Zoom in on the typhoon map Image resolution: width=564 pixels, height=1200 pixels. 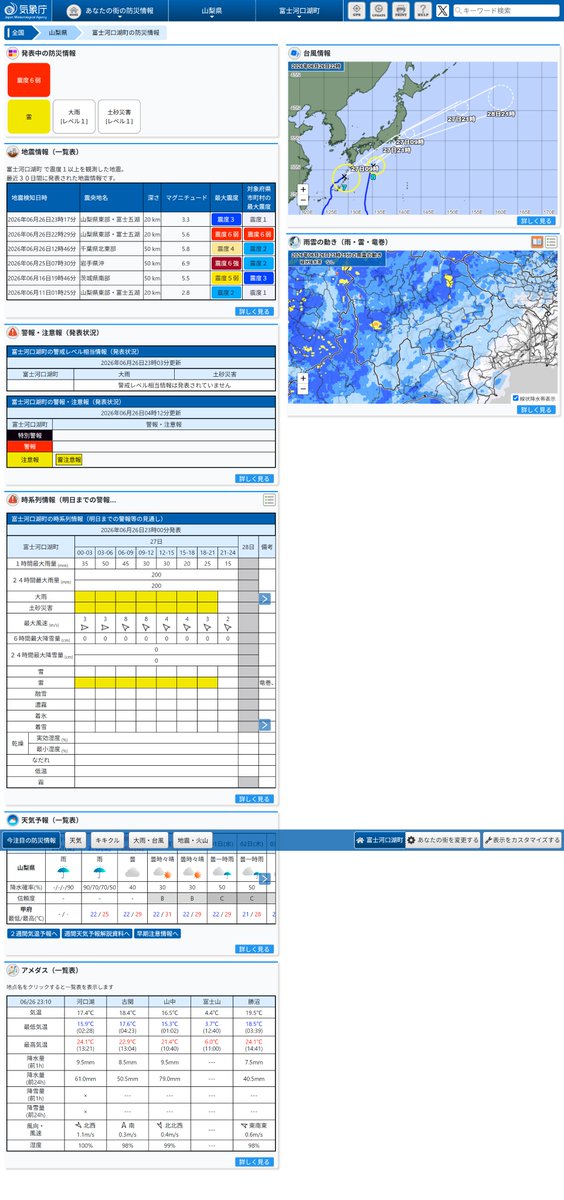(303, 189)
